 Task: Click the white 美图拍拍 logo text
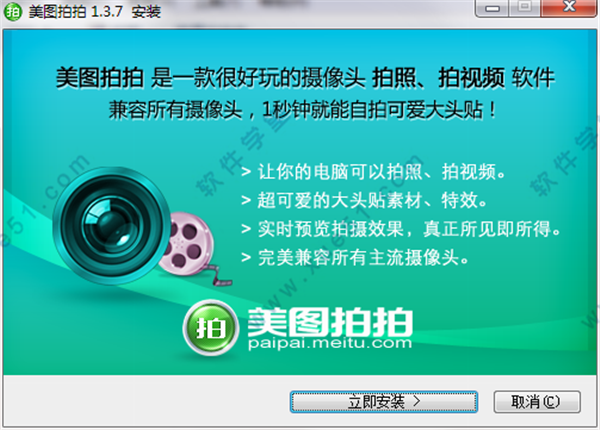coord(329,322)
